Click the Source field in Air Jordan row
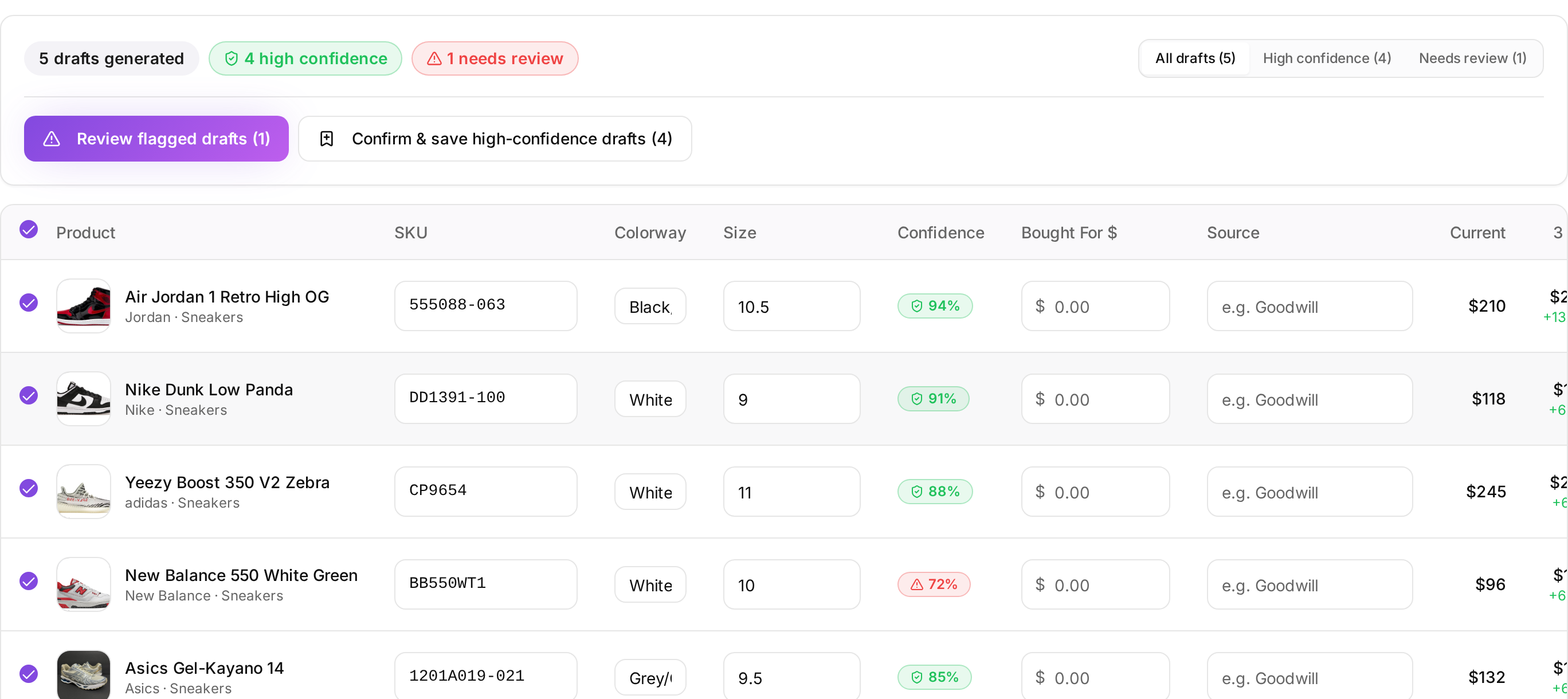The image size is (1568, 699). [1310, 306]
